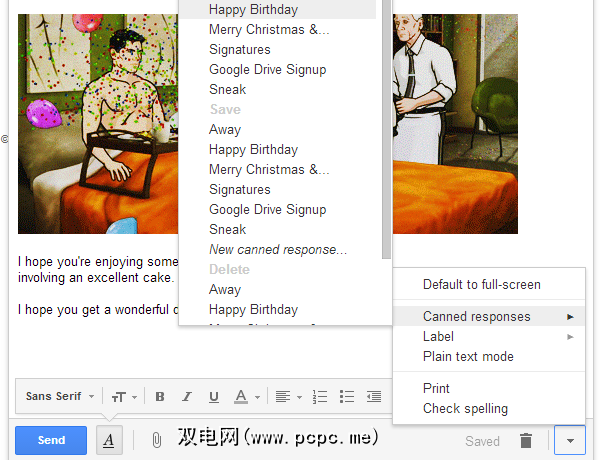Viewport: 600px width, 460px height.
Task: Click the text size TT icon
Action: 119,397
